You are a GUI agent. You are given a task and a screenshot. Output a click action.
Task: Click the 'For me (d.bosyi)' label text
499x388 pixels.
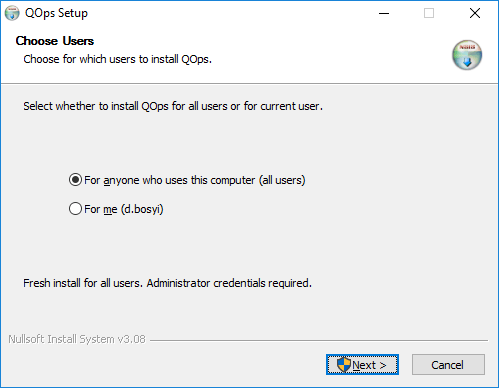point(124,209)
